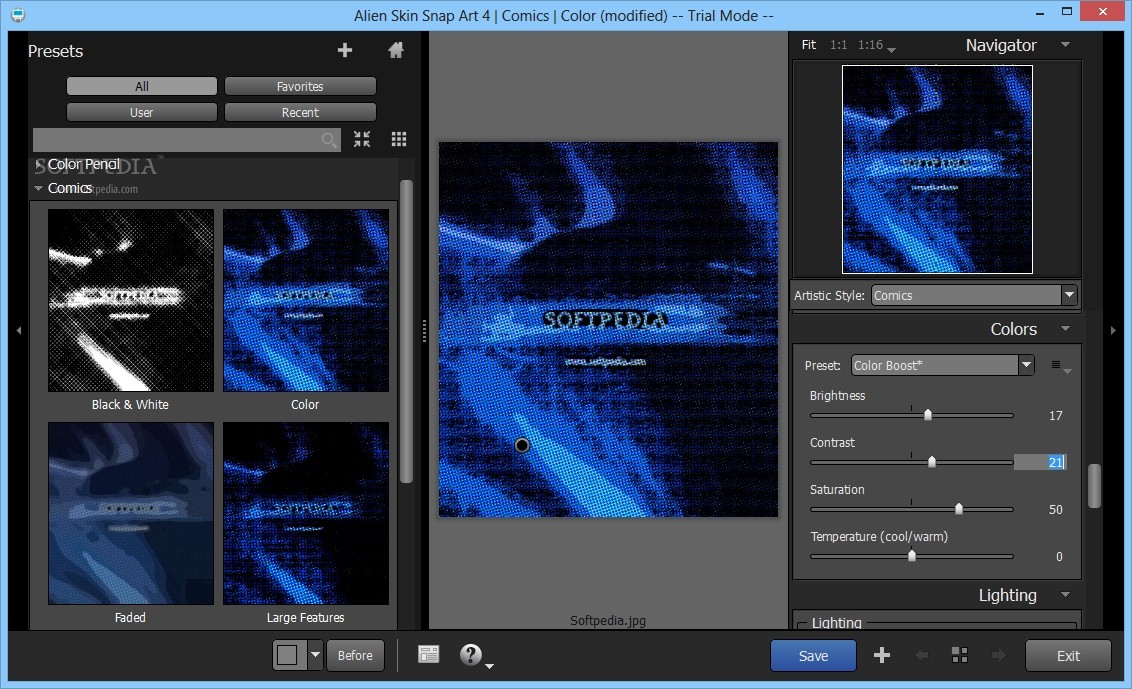Click the Softpedia.jpg file name label
1132x689 pixels.
pos(608,620)
